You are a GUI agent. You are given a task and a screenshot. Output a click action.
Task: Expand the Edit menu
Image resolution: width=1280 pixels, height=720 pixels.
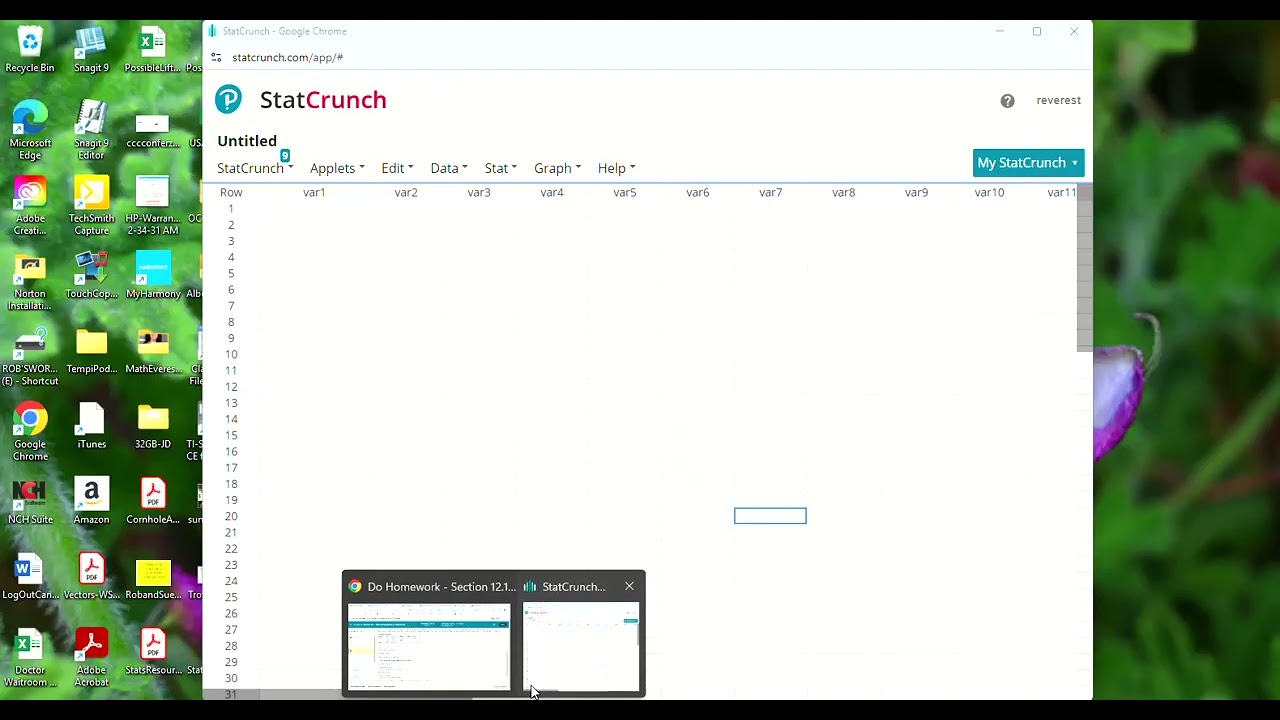pyautogui.click(x=397, y=168)
